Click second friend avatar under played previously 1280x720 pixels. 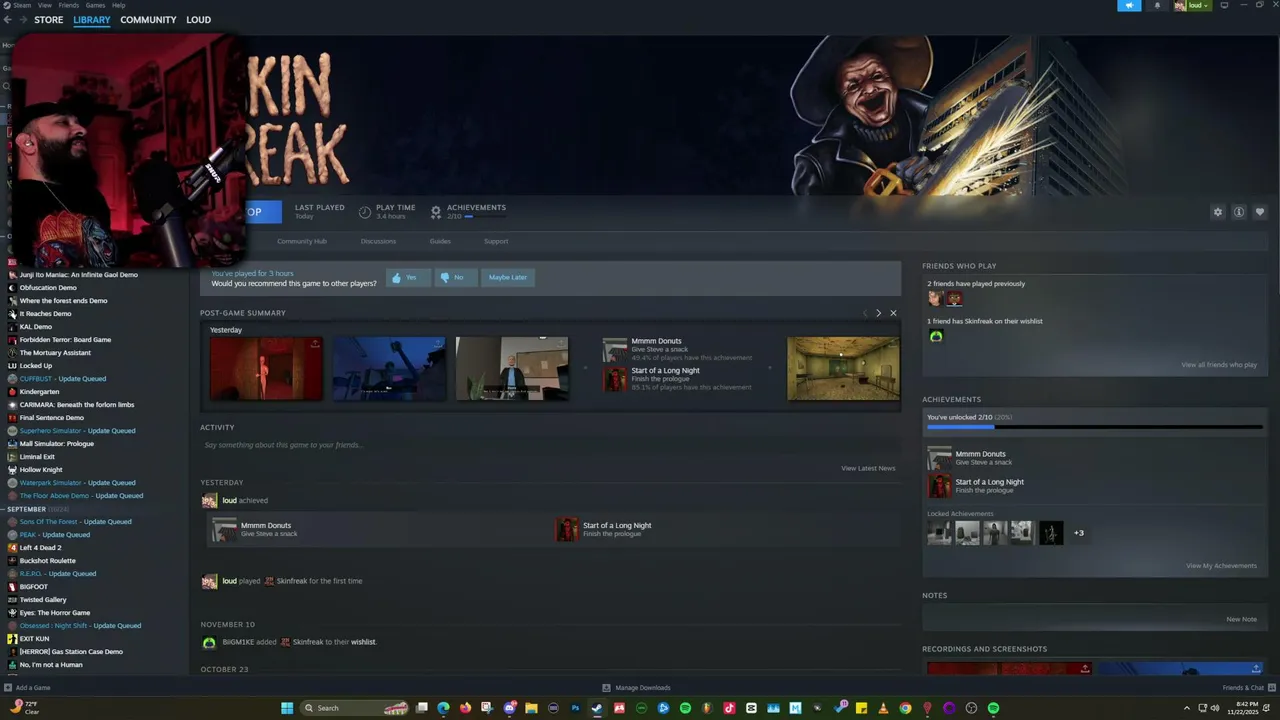pyautogui.click(x=954, y=298)
